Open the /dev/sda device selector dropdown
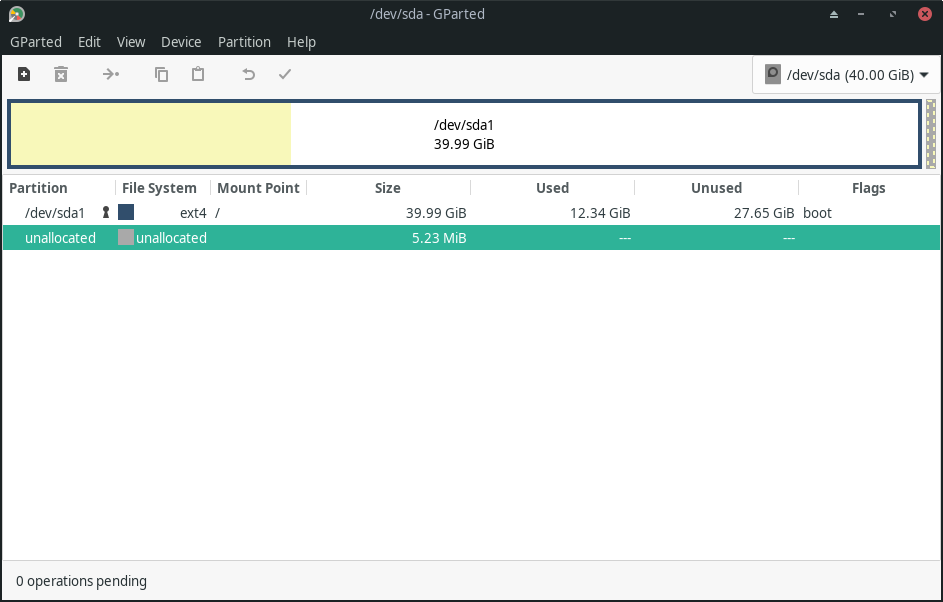 click(845, 74)
